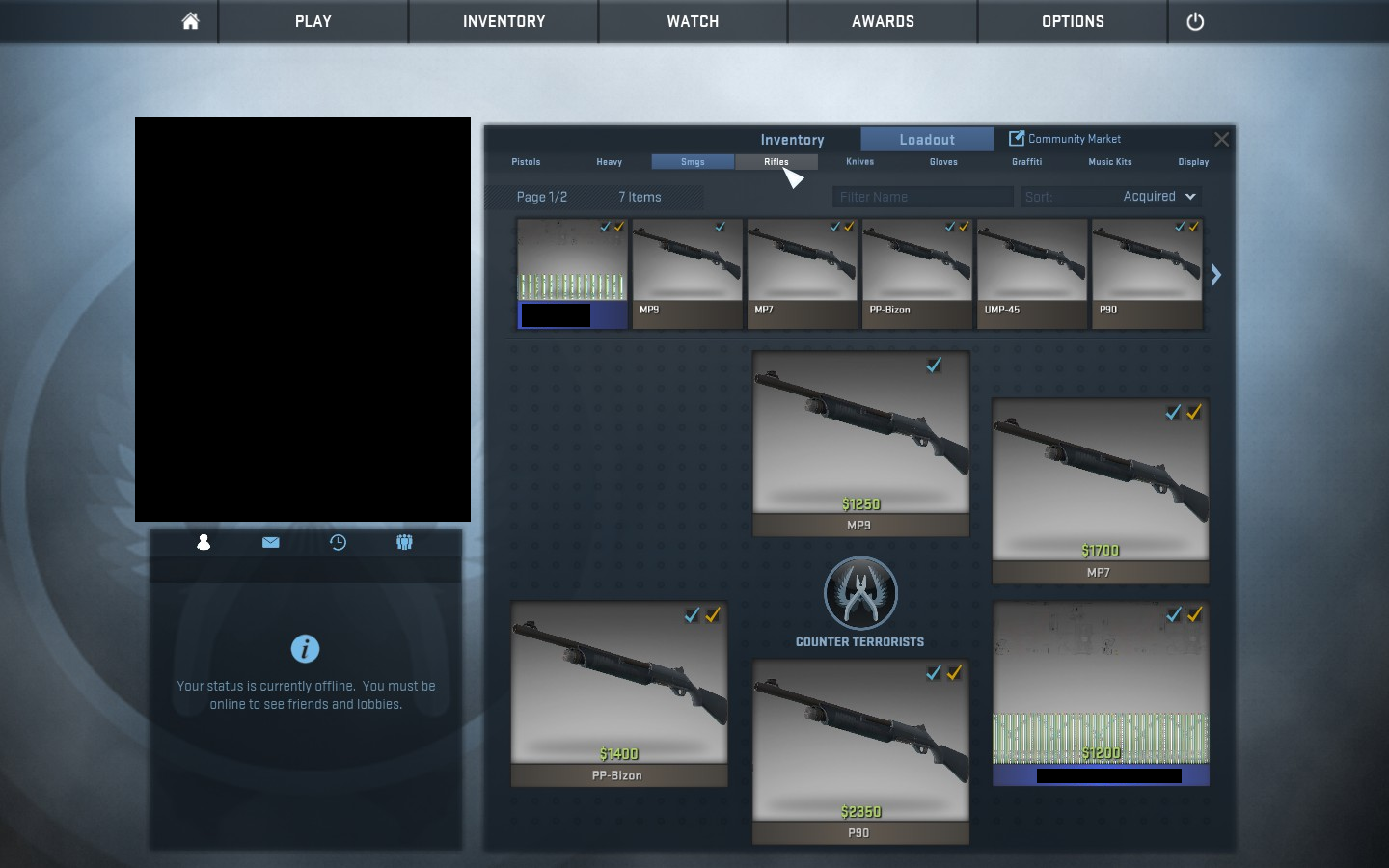Image resolution: width=1389 pixels, height=868 pixels.
Task: Open the AWARDS menu
Action: [882, 21]
